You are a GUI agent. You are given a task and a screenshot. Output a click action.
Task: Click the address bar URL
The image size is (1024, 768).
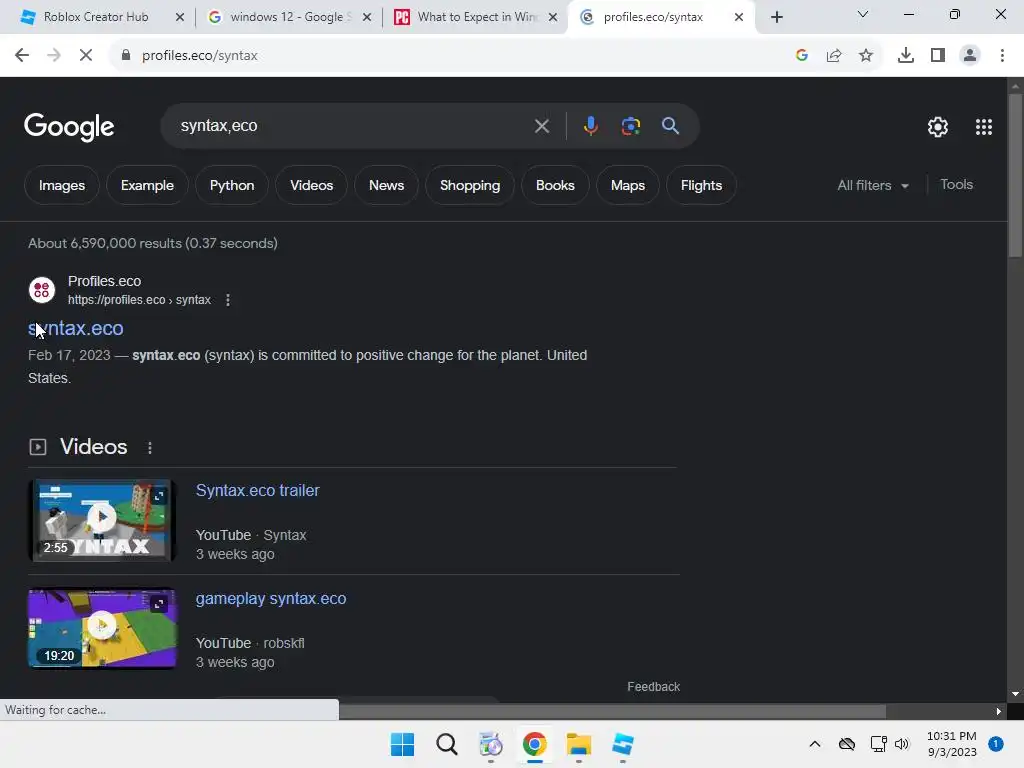(200, 56)
